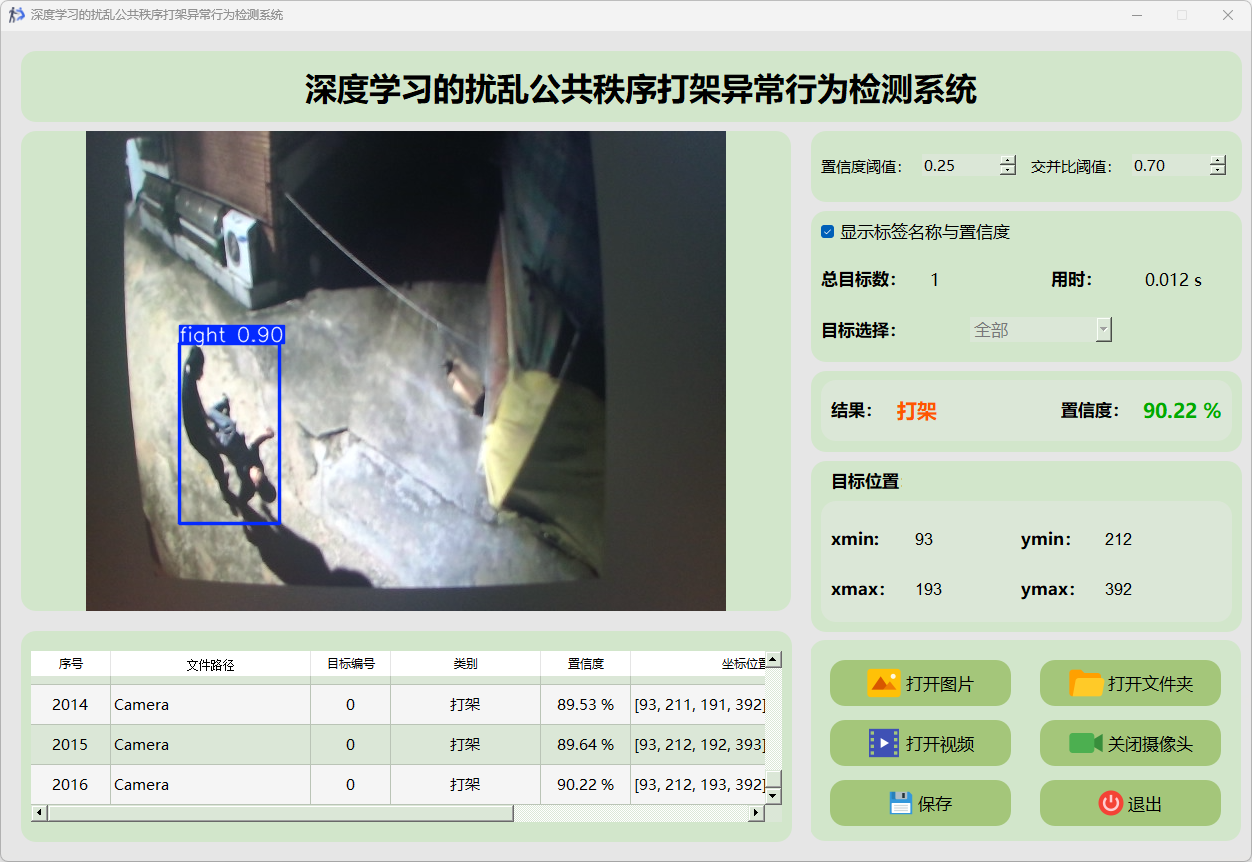Click the app icon in the title bar
Screen dimensions: 1252x862
coord(16,15)
